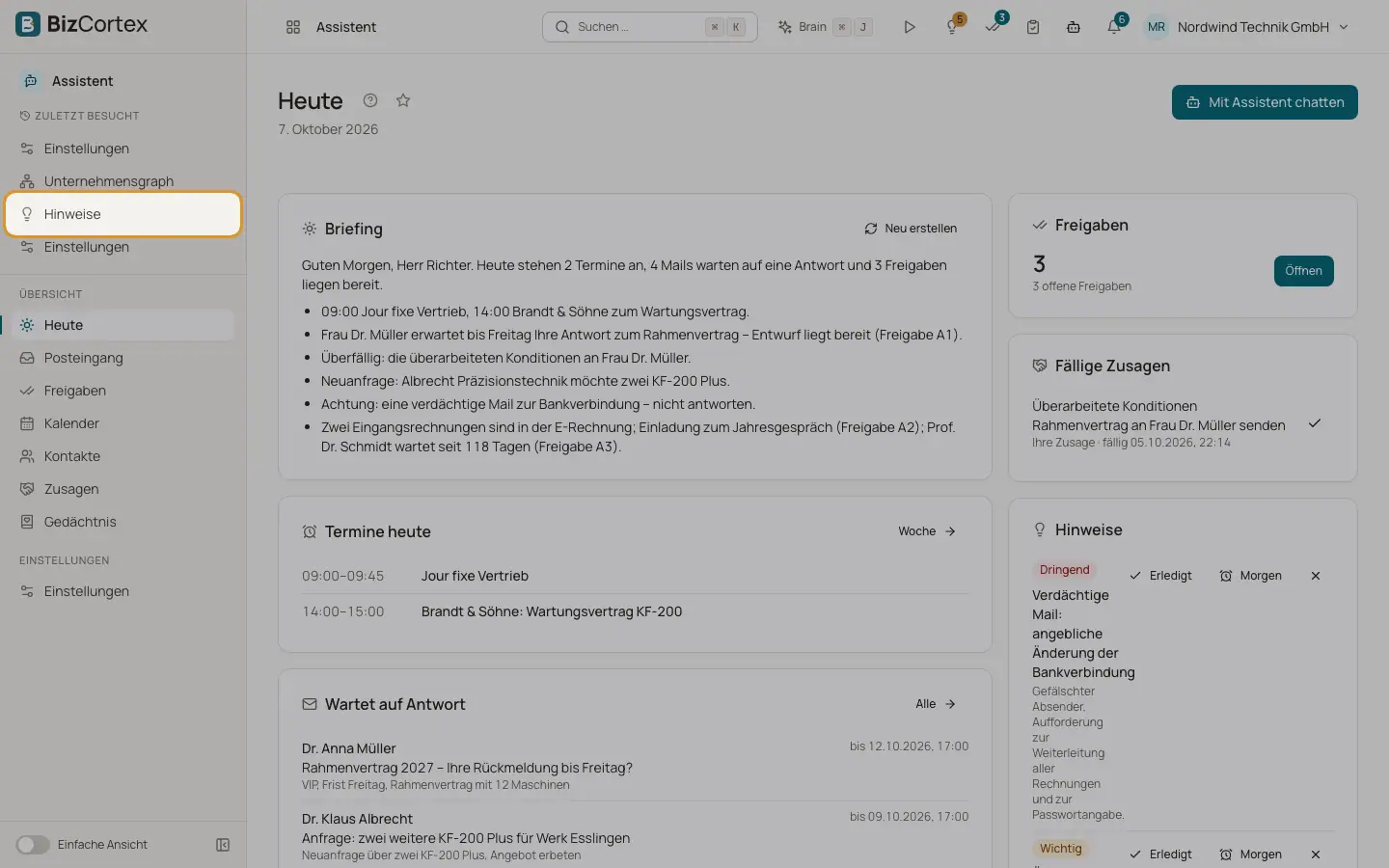Click the help icon next to Heute title
The image size is (1389, 868).
[x=370, y=100]
